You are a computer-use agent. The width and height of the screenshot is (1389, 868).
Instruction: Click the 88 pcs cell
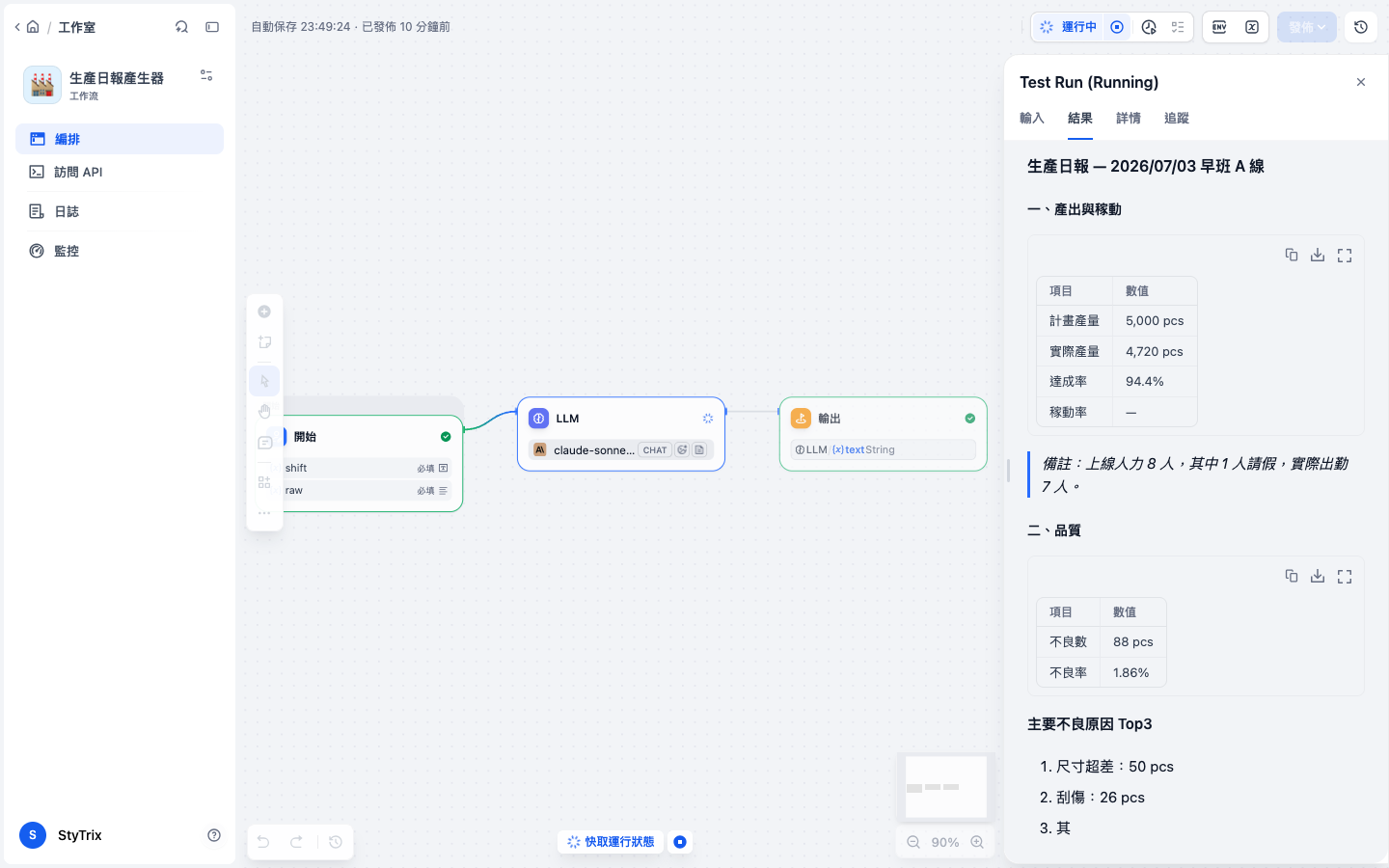coord(1133,642)
